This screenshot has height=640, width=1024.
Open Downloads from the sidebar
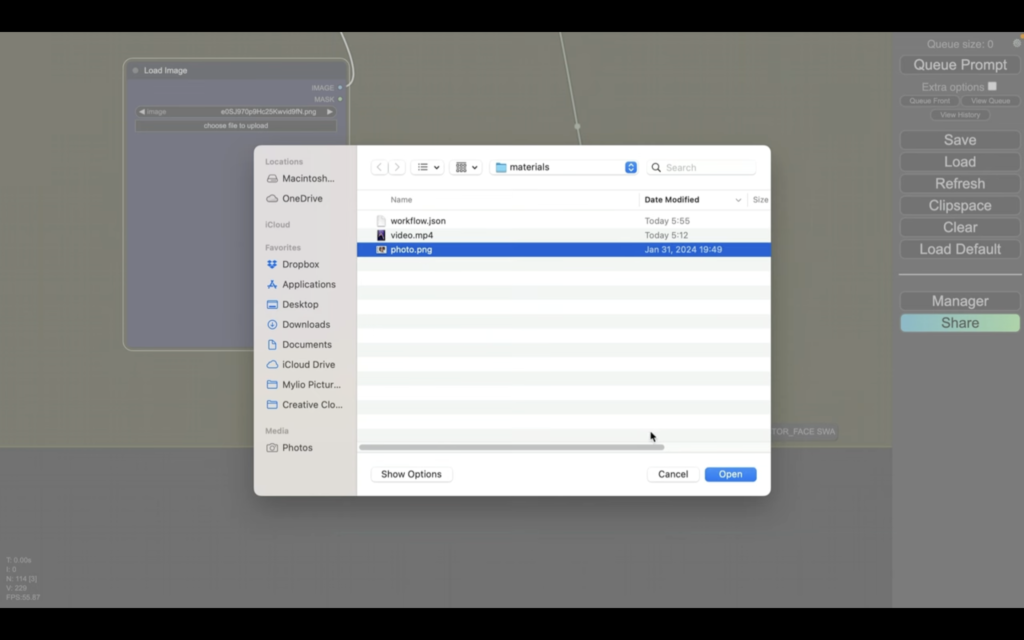305,325
